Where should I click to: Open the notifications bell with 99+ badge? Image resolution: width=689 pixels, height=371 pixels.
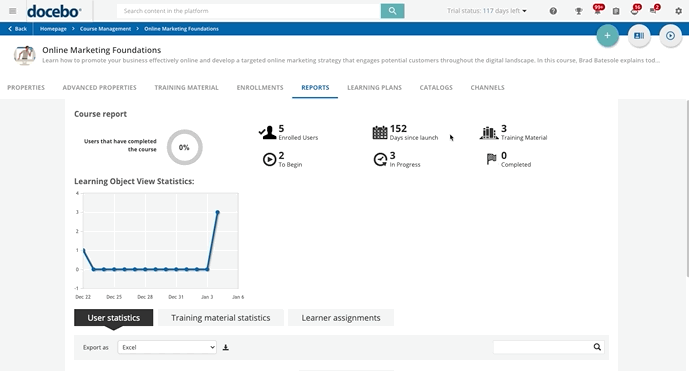(x=597, y=11)
